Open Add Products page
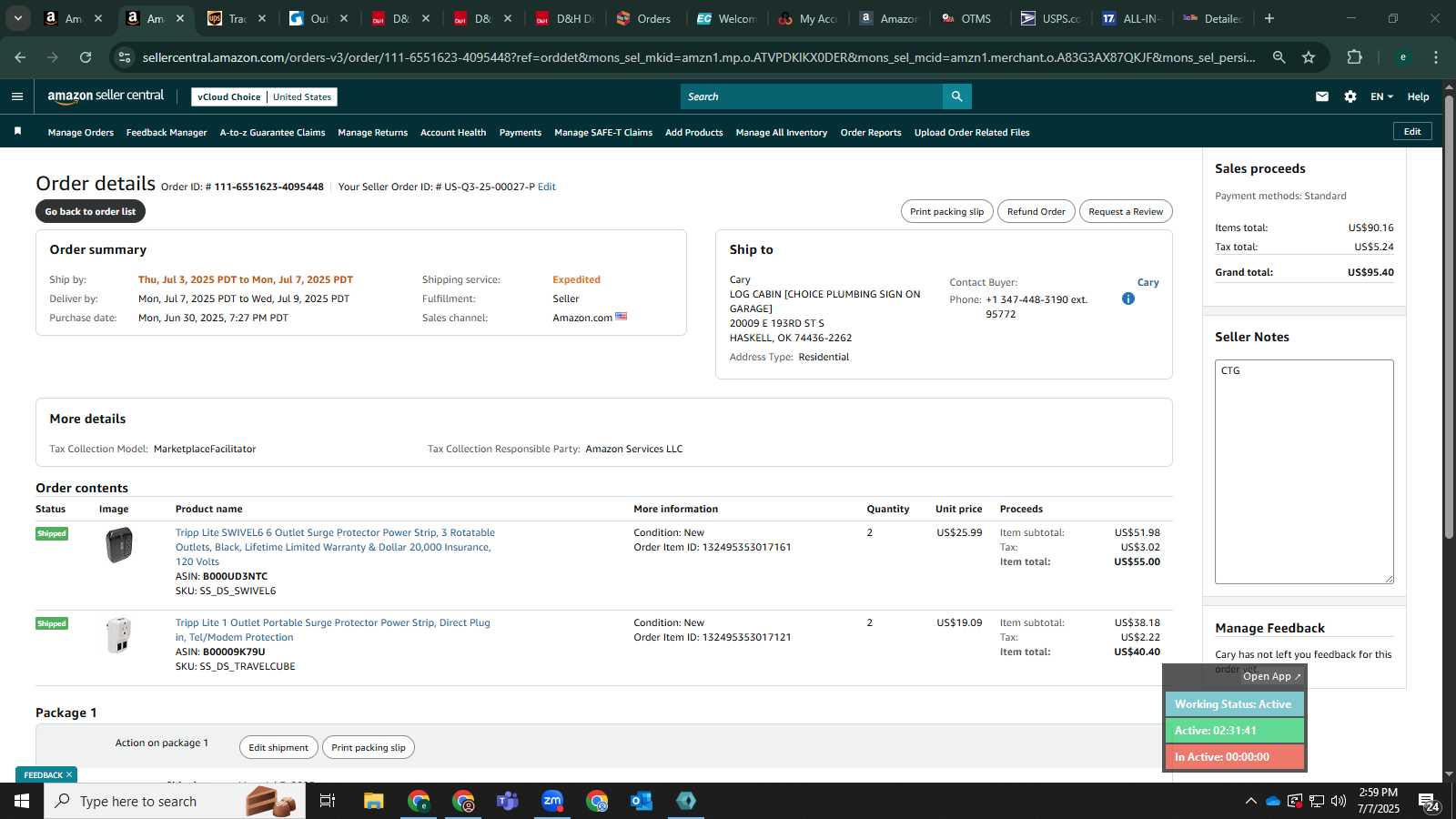 coord(694,132)
